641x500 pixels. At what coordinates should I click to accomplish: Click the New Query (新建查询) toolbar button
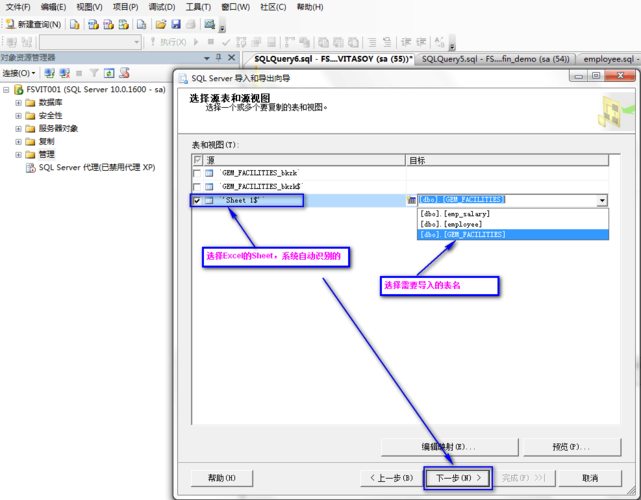coord(34,25)
